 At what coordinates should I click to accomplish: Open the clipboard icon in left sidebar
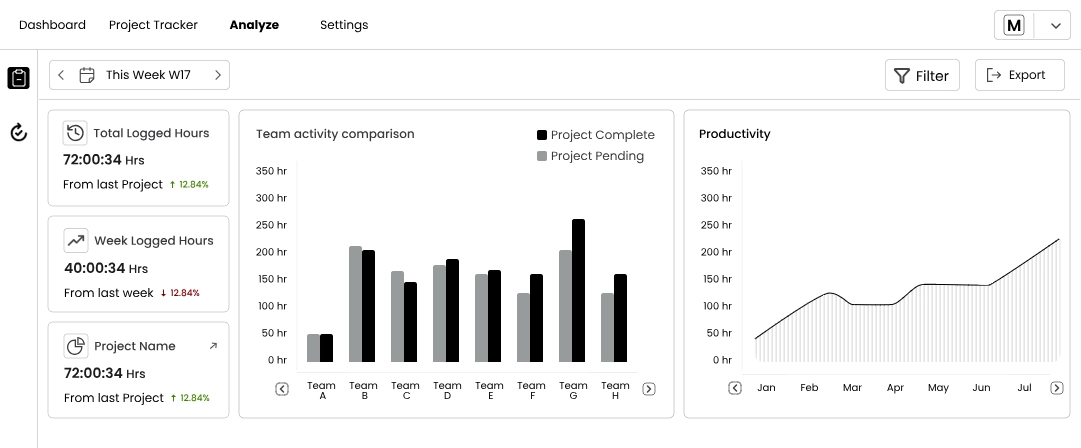click(x=18, y=78)
